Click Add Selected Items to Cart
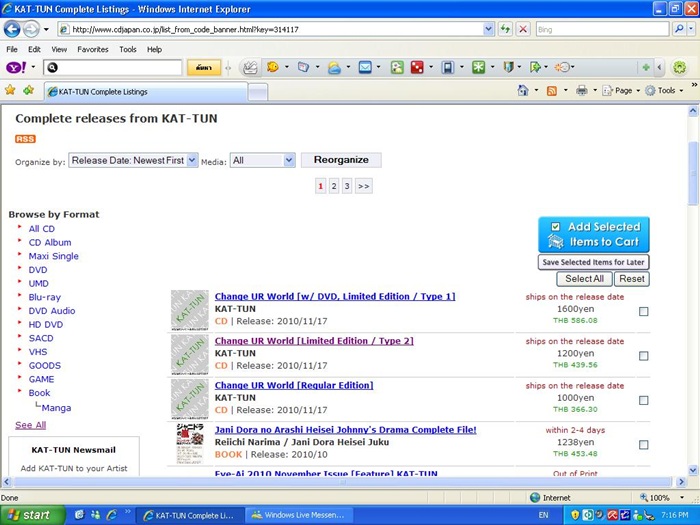 (594, 235)
